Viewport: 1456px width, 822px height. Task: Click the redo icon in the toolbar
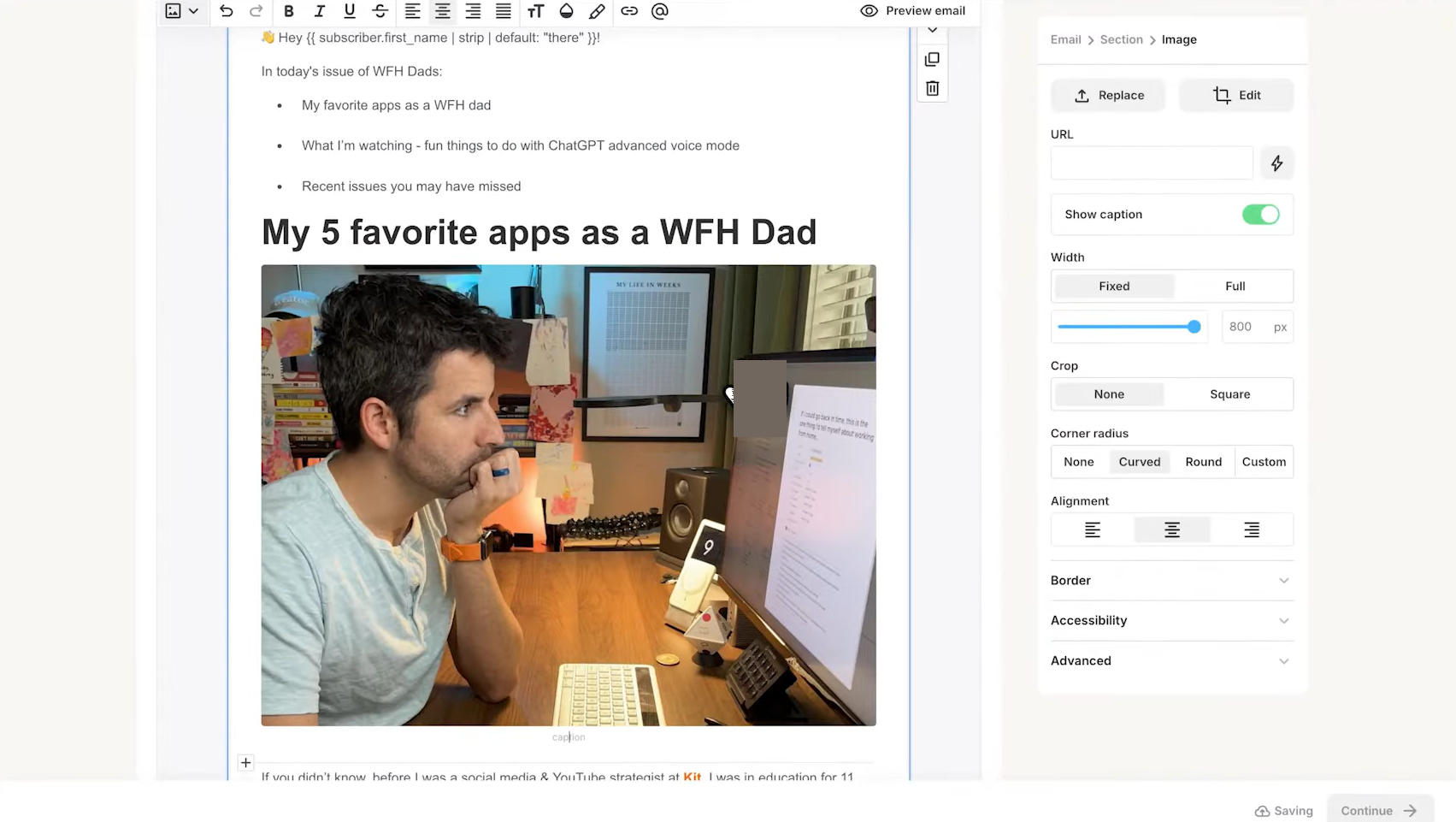256,11
